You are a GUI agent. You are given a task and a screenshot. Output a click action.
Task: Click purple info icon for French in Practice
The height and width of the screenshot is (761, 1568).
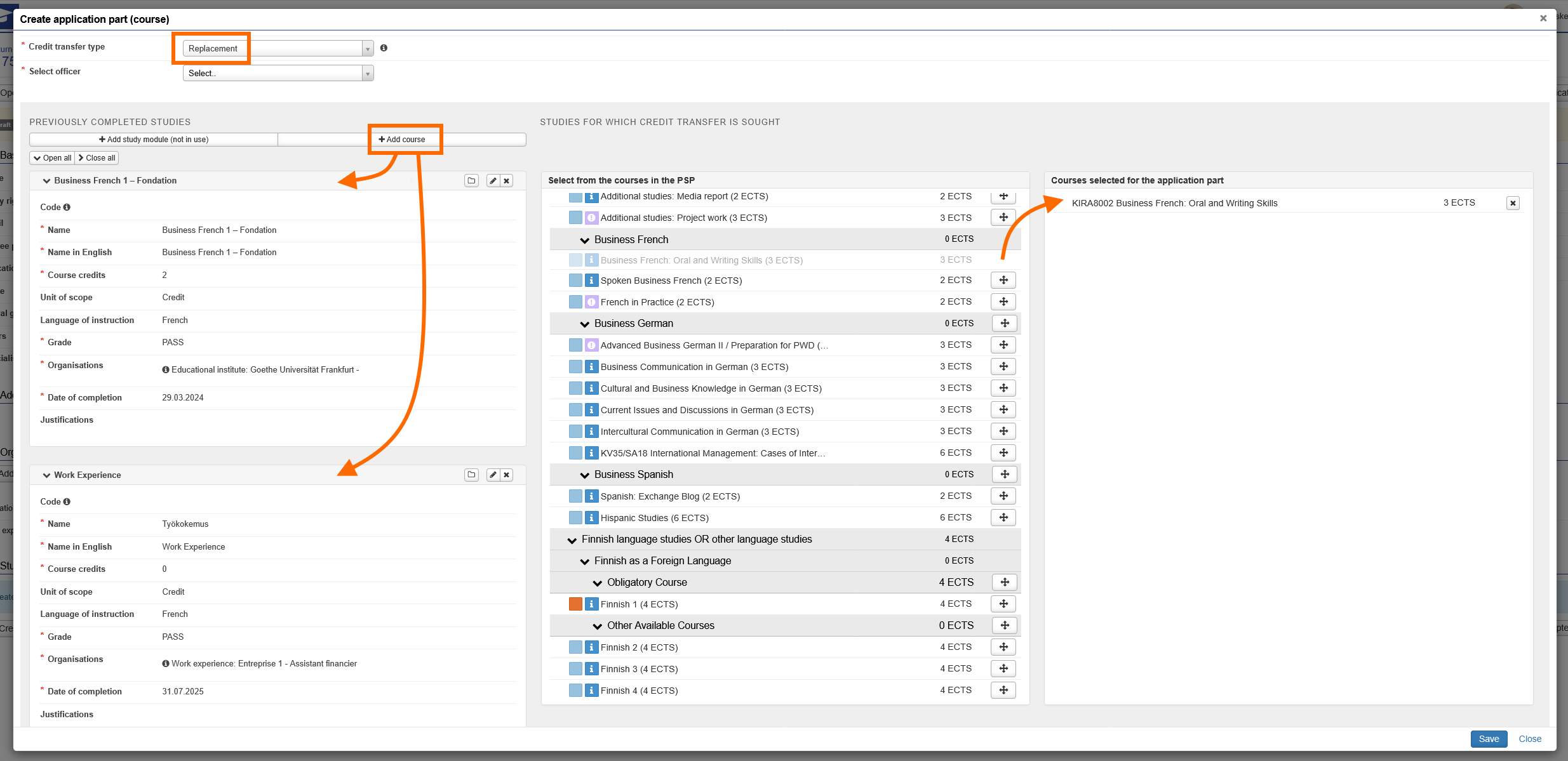pyautogui.click(x=591, y=302)
